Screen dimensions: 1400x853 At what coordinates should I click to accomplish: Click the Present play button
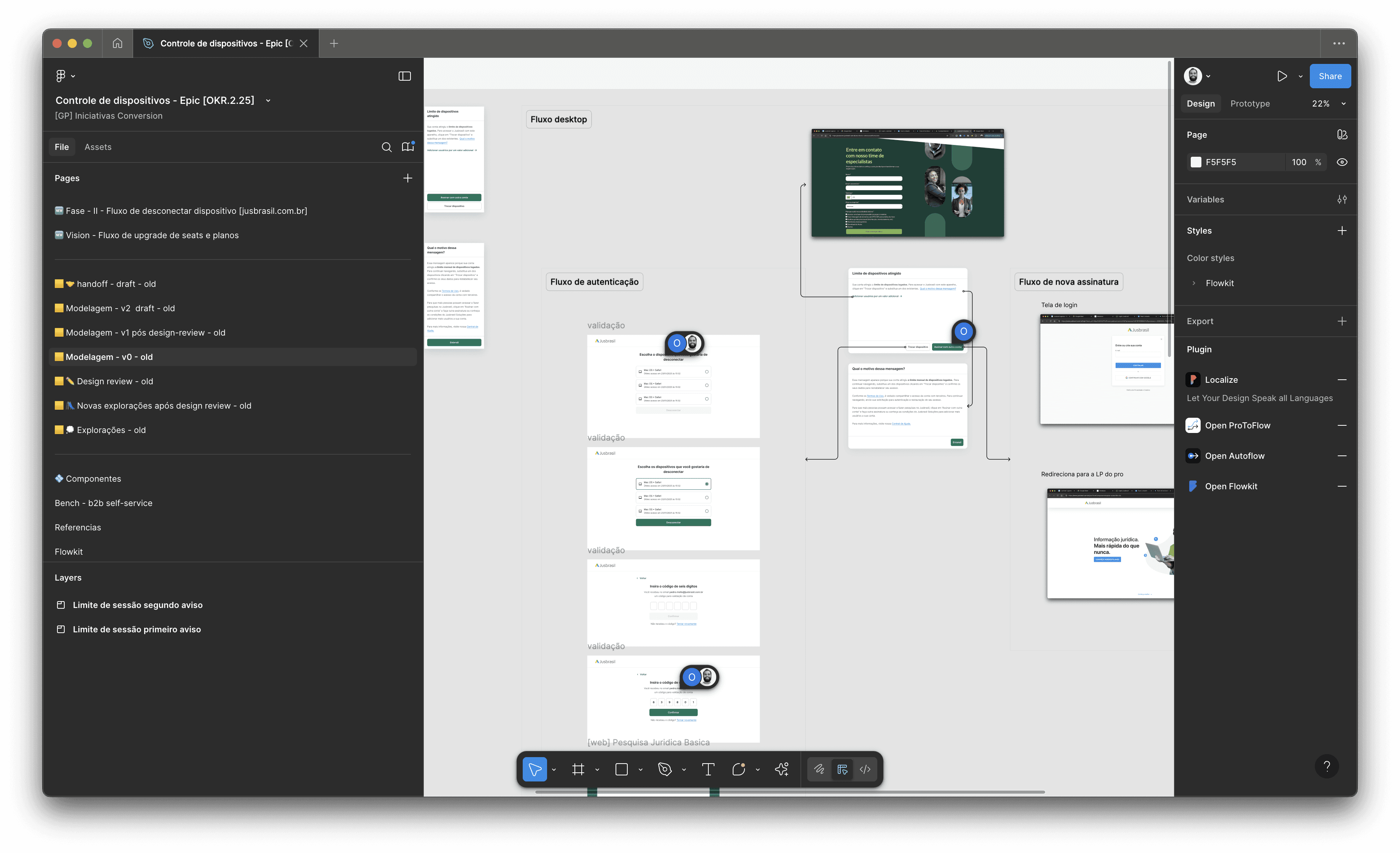point(1282,76)
